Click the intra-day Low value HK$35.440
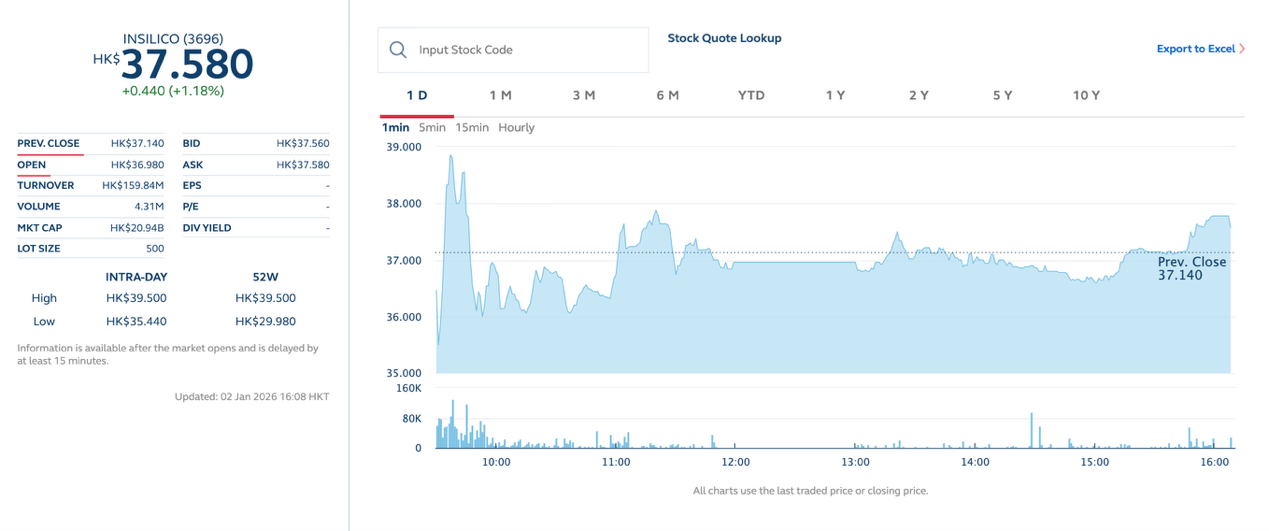1269x531 pixels. [136, 321]
